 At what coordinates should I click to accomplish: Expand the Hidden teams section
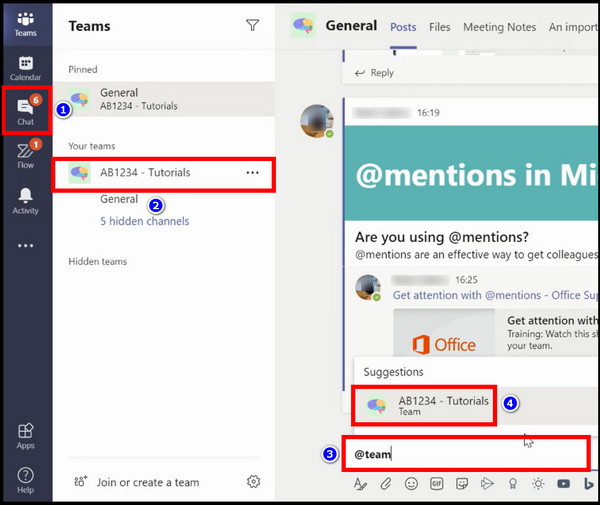click(x=98, y=262)
